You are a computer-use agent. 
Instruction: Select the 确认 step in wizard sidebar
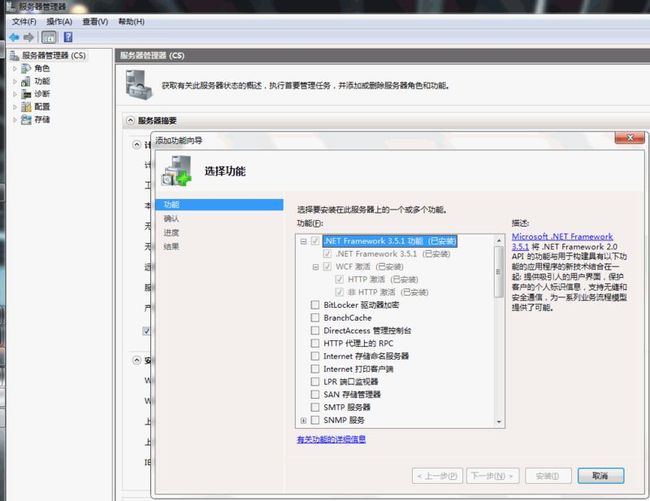pos(171,219)
